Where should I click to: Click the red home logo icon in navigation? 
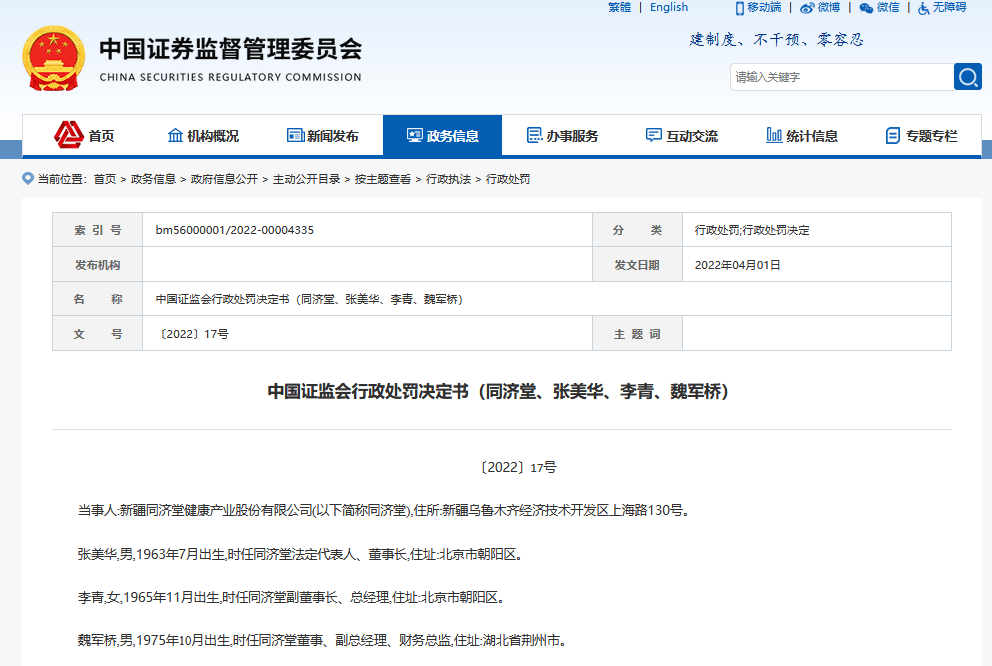68,135
